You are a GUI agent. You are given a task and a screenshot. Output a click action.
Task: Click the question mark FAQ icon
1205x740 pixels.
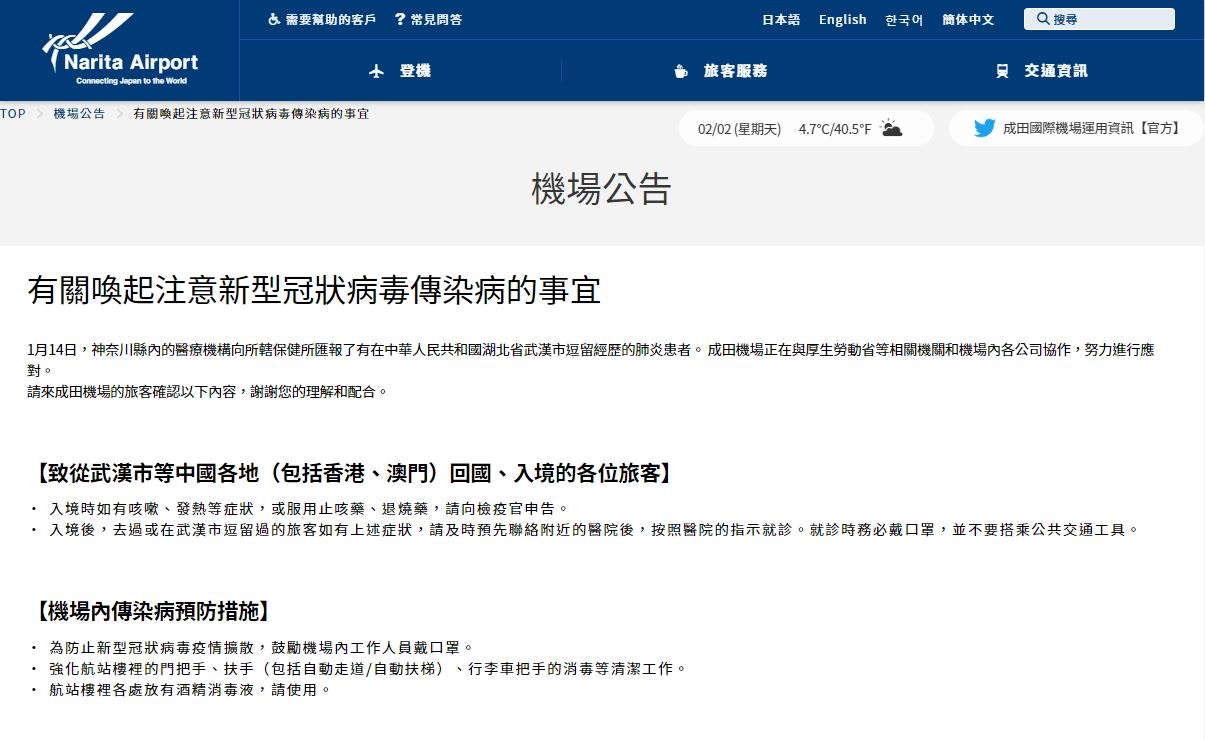[x=400, y=19]
